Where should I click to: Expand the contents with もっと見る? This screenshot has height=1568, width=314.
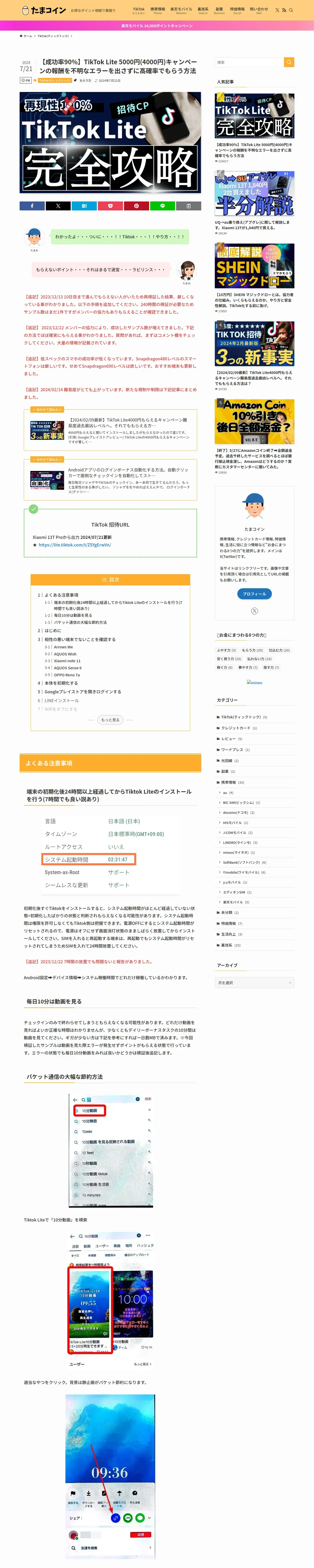pyautogui.click(x=110, y=719)
